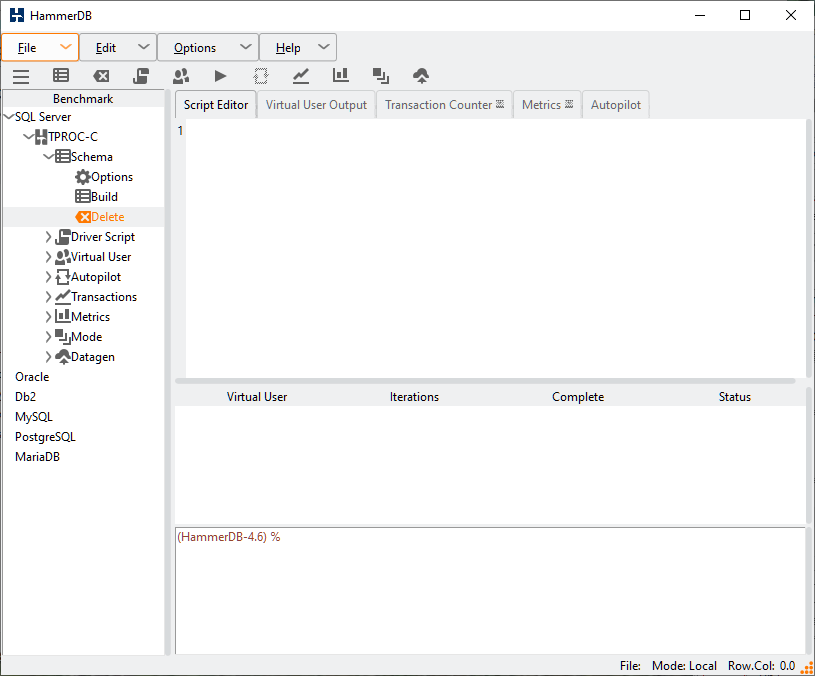Switch to the Virtual User Output tab
Viewport: 815px width, 676px height.
pos(316,105)
